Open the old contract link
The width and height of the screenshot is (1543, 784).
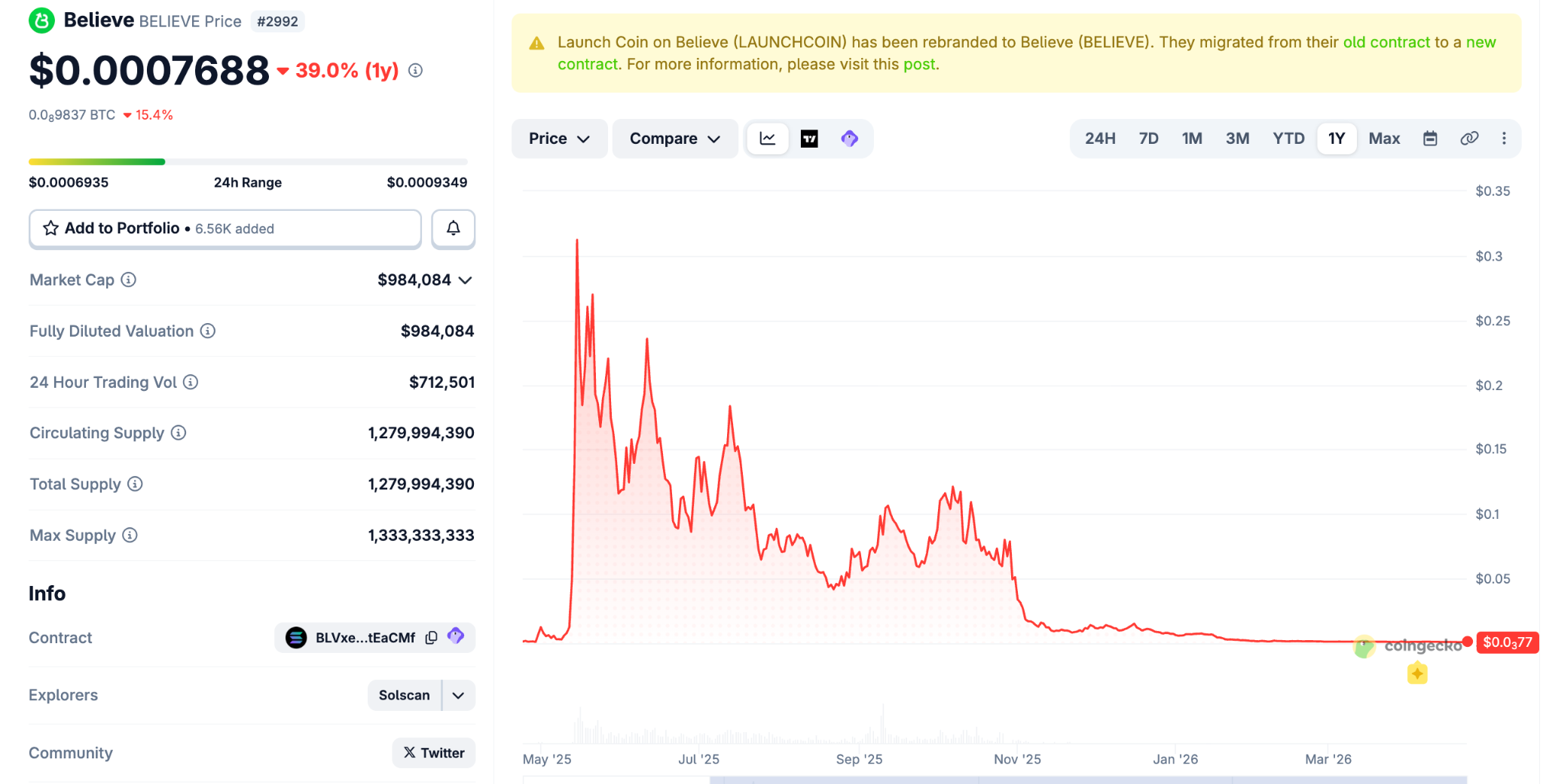[1386, 42]
